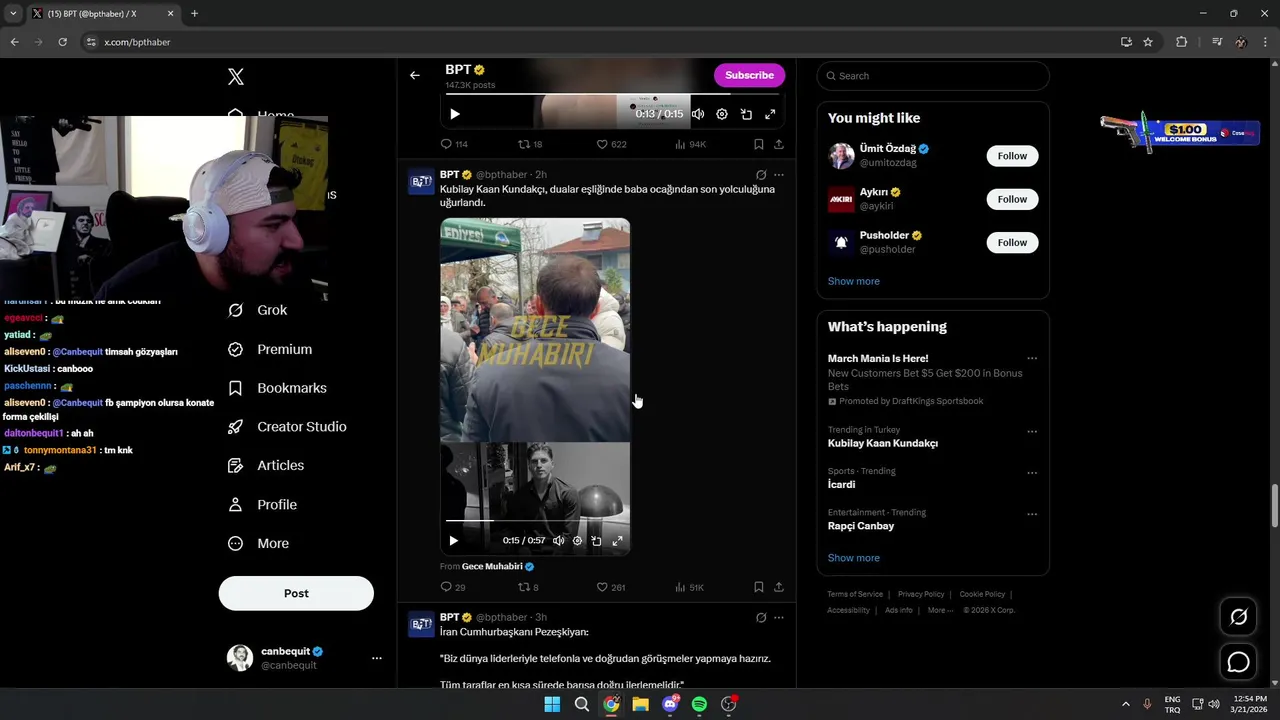
Task: Reply to post with 114 comments
Action: point(454,144)
